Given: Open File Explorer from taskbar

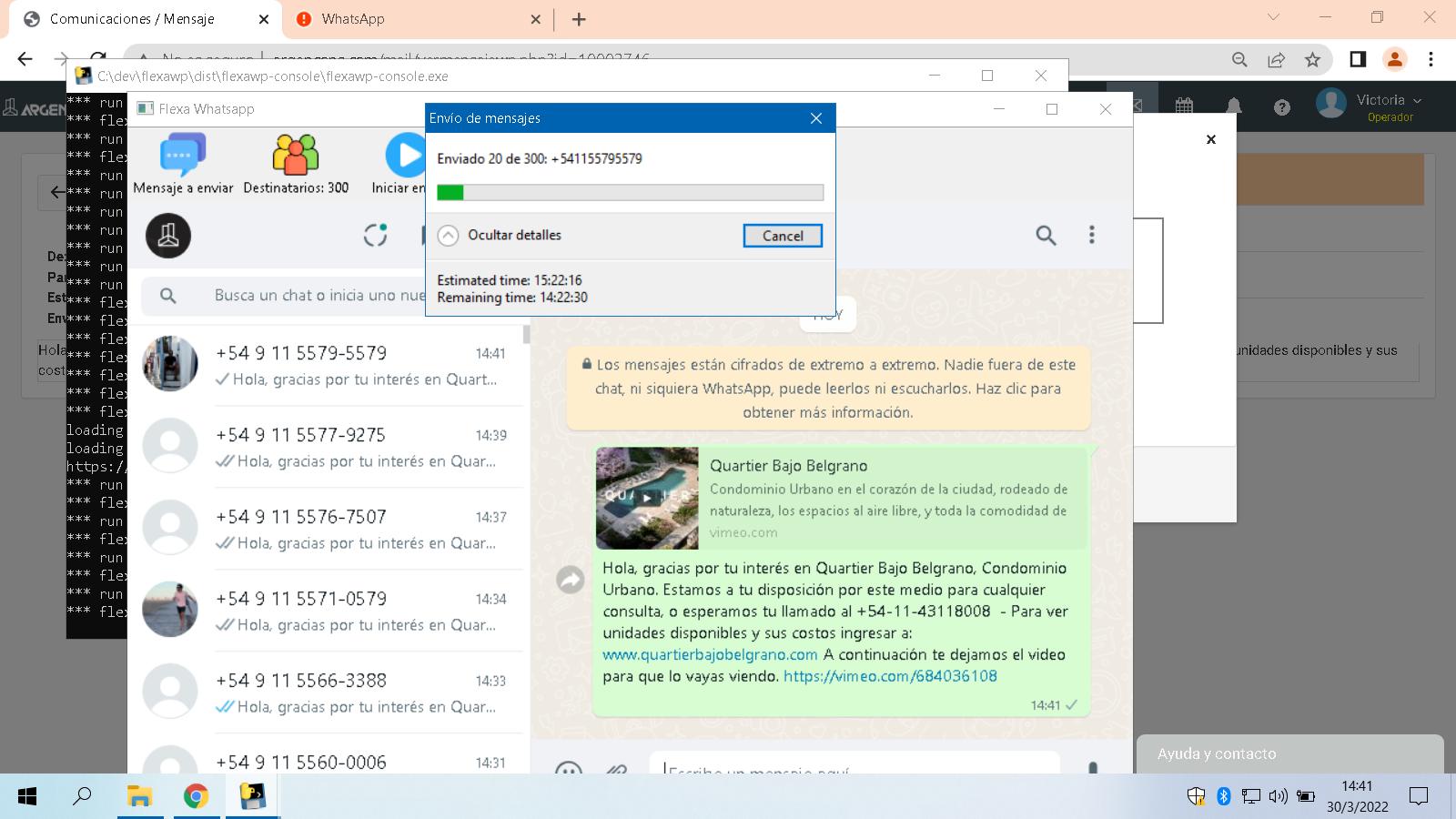Looking at the screenshot, I should tap(139, 797).
